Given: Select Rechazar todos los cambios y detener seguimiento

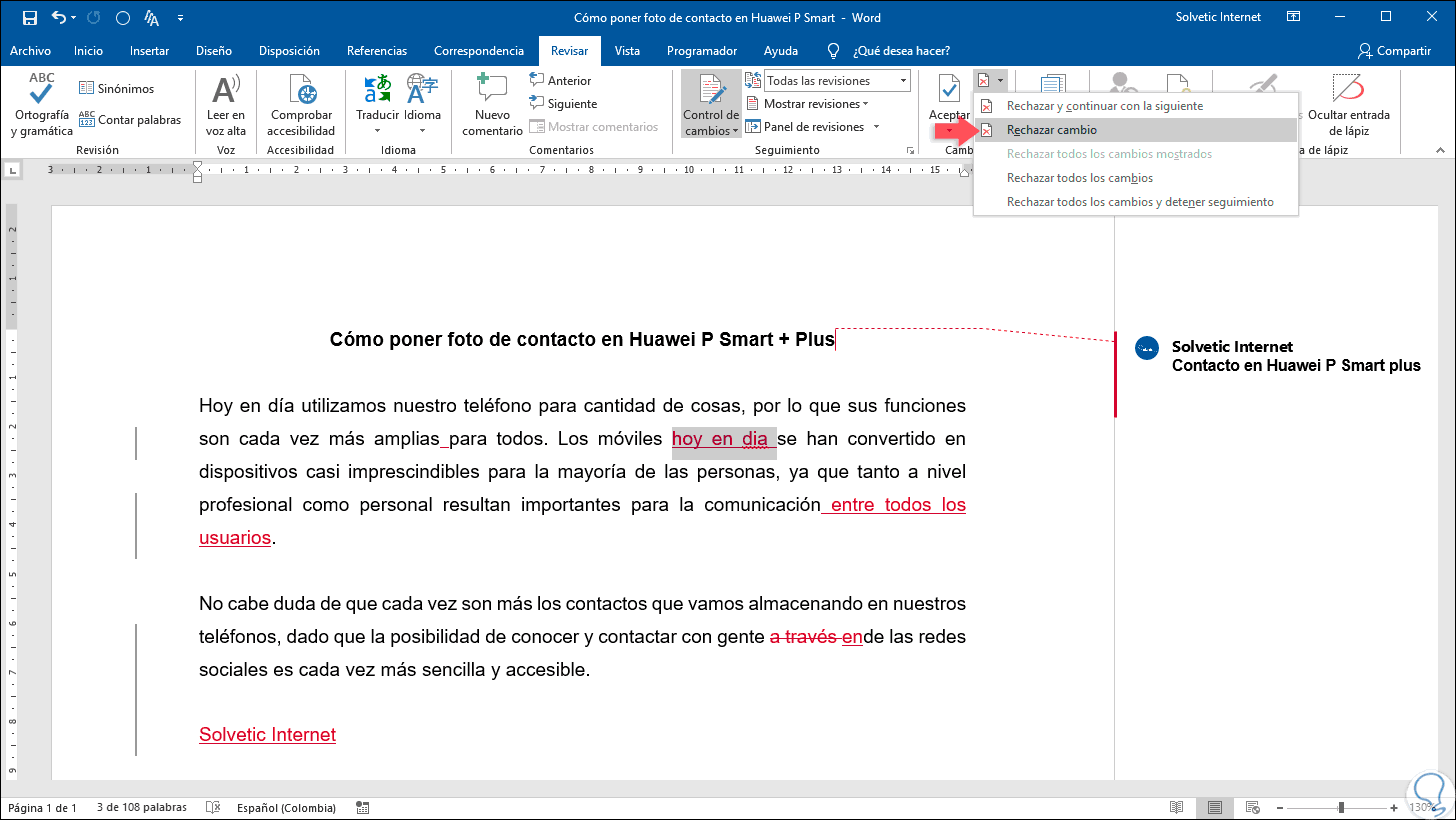Looking at the screenshot, I should [x=1136, y=202].
